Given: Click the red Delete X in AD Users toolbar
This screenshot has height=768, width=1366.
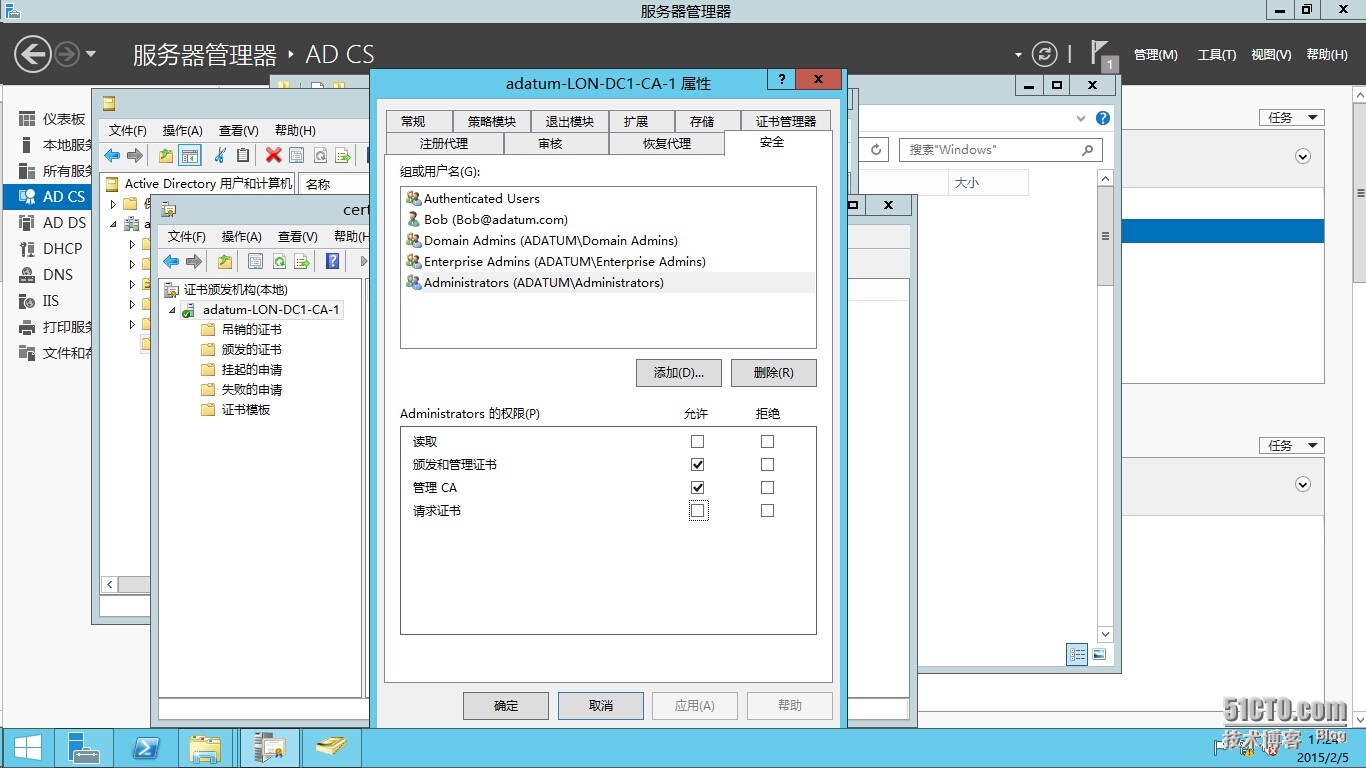Looking at the screenshot, I should [x=273, y=155].
